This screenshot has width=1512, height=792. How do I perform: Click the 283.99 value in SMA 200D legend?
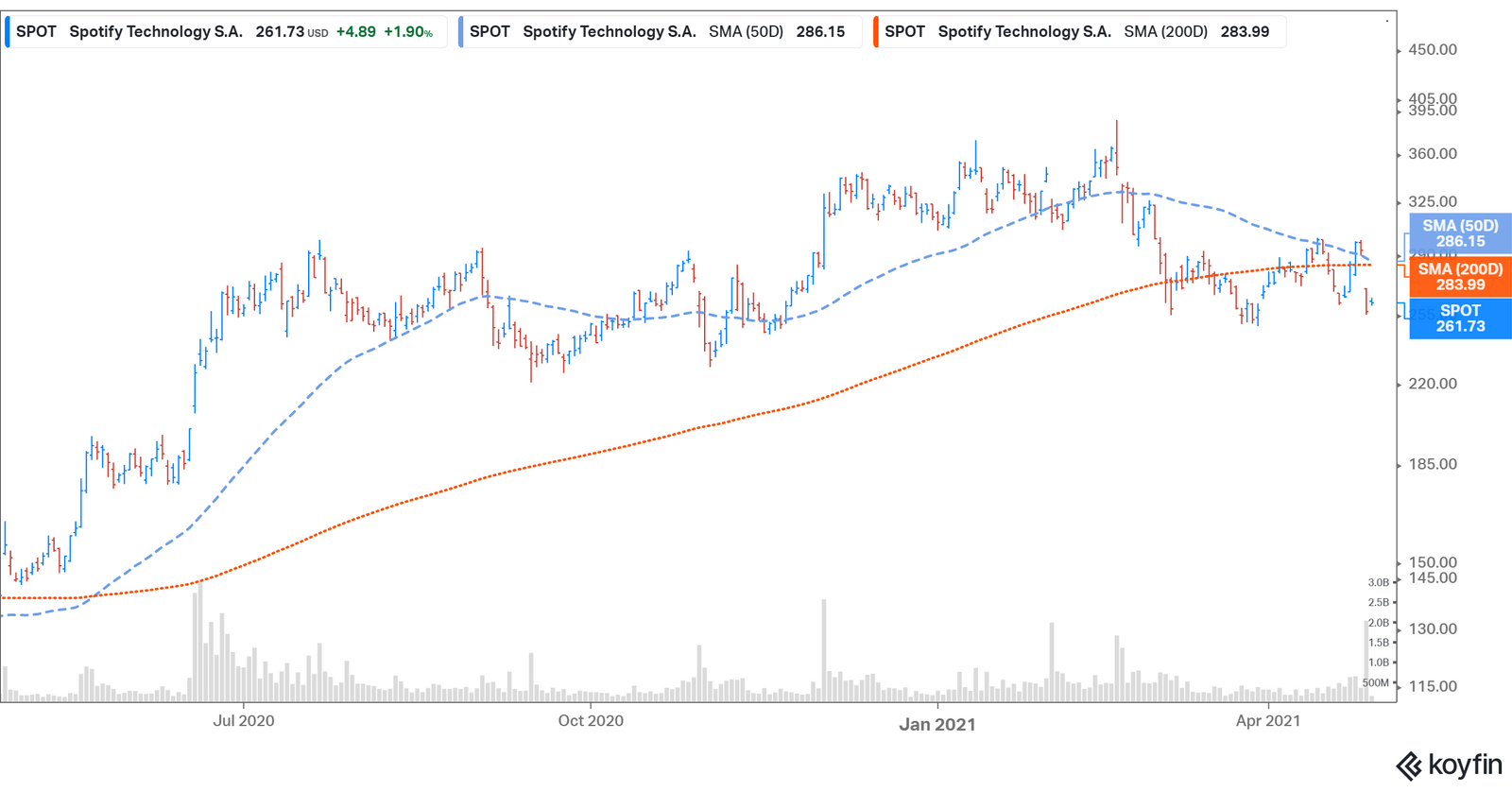click(x=1245, y=31)
